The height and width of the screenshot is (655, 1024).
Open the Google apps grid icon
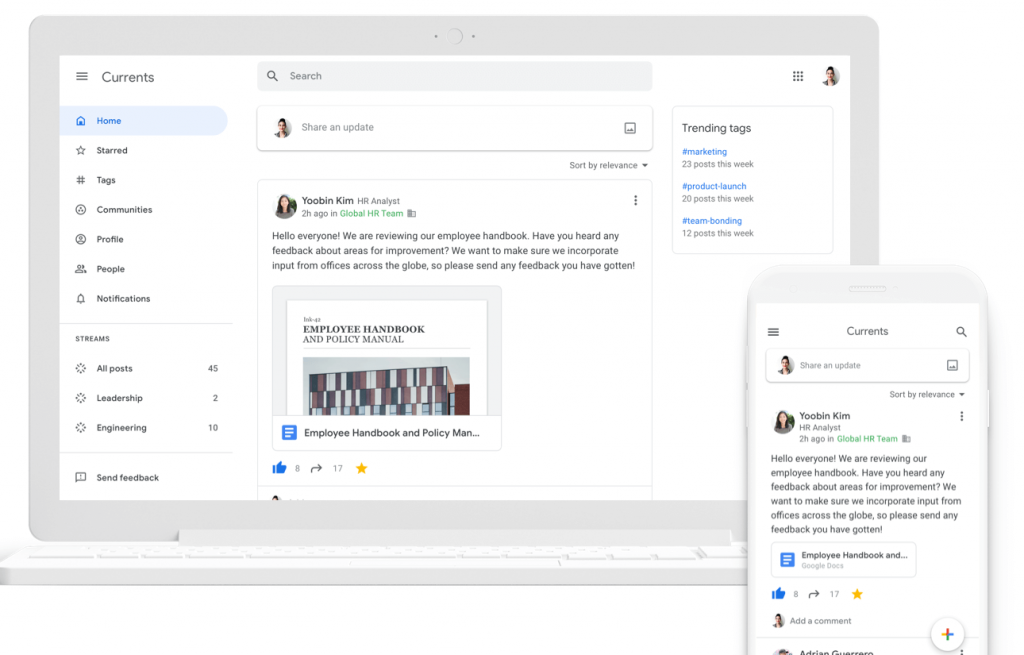pyautogui.click(x=797, y=76)
